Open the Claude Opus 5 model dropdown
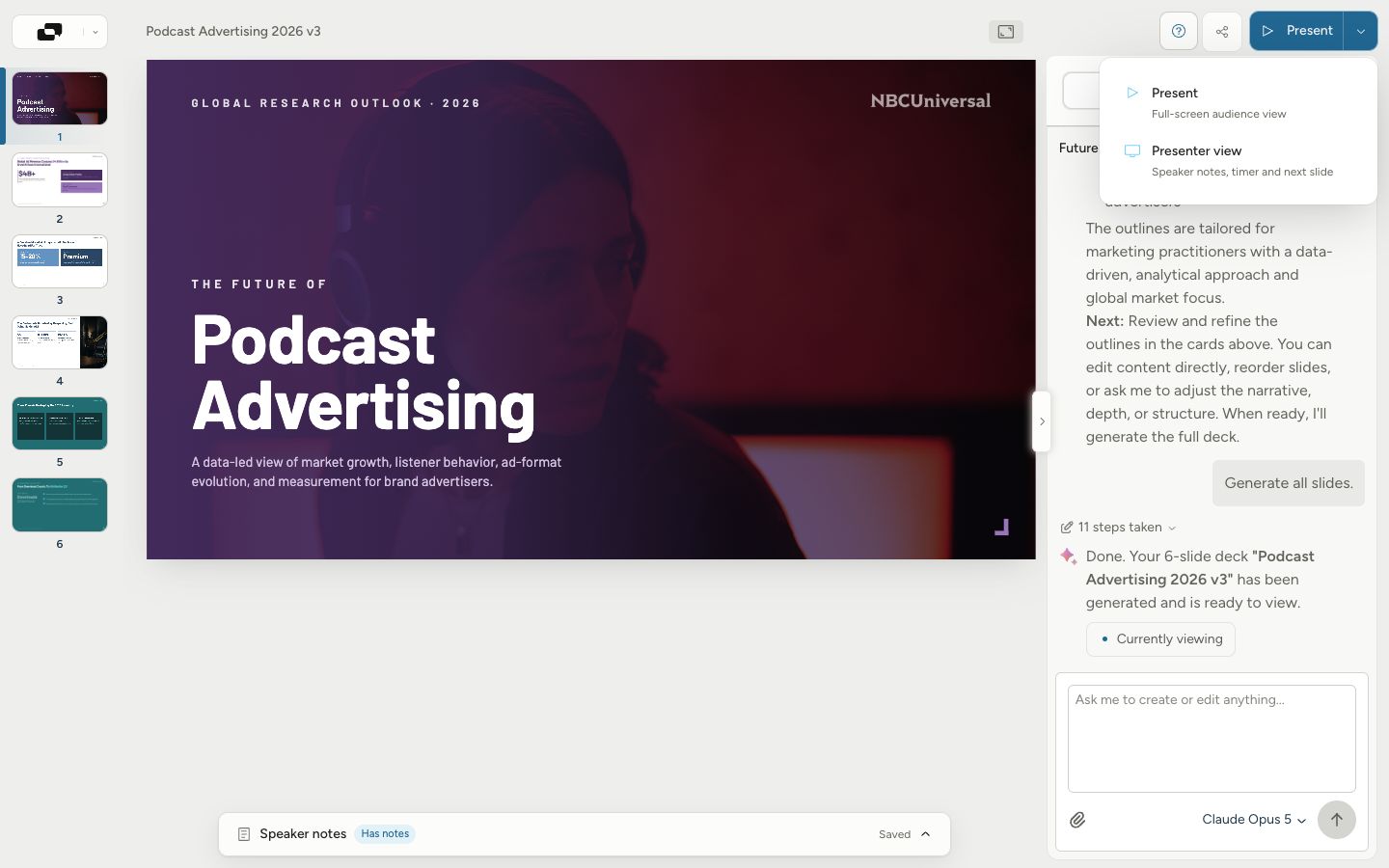Viewport: 1389px width, 868px height. point(1254,820)
